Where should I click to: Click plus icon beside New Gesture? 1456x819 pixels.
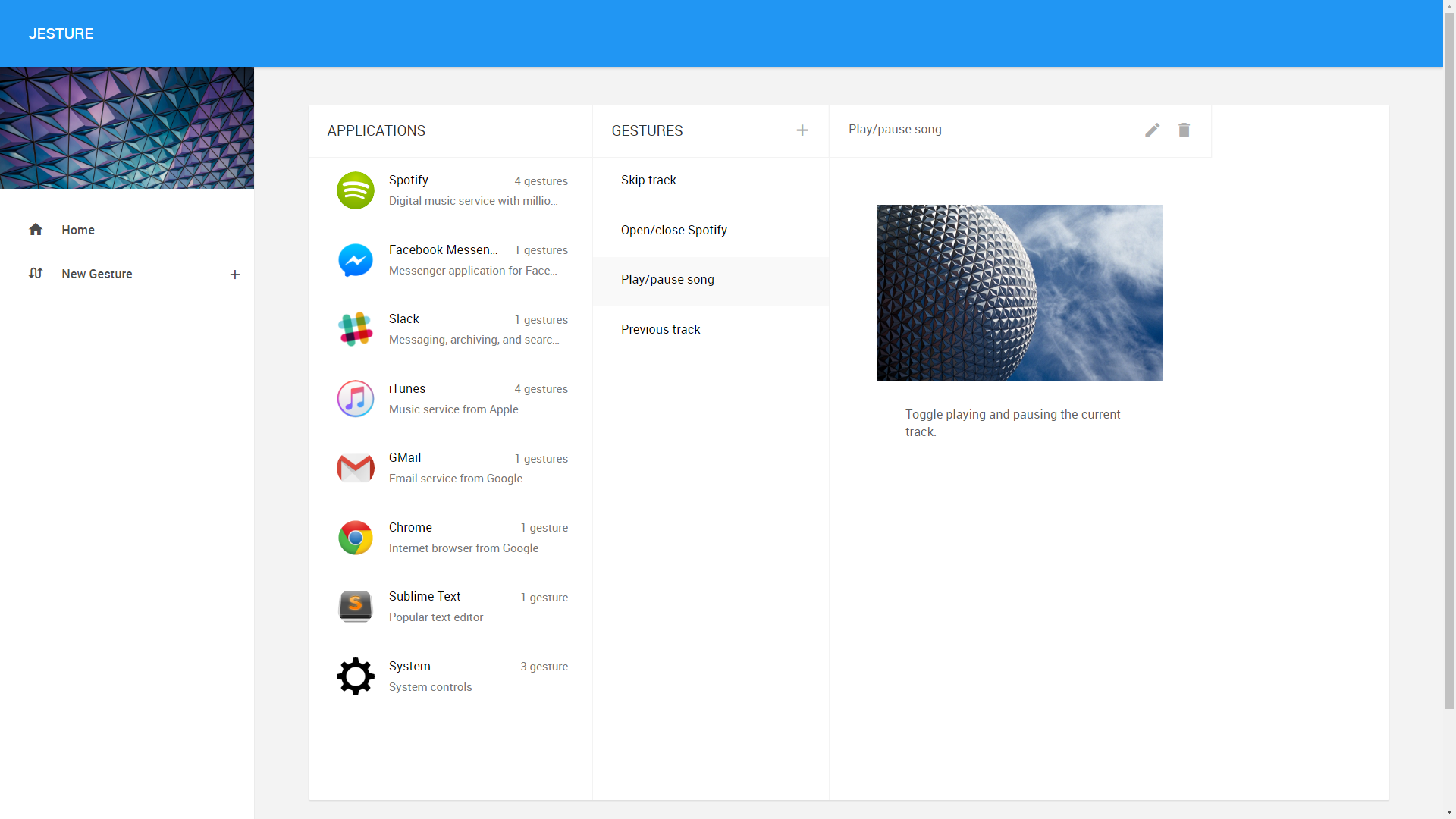pyautogui.click(x=235, y=275)
